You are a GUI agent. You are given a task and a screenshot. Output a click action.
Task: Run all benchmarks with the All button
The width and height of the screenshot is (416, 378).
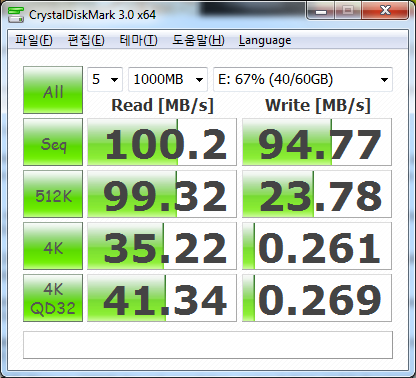(53, 90)
